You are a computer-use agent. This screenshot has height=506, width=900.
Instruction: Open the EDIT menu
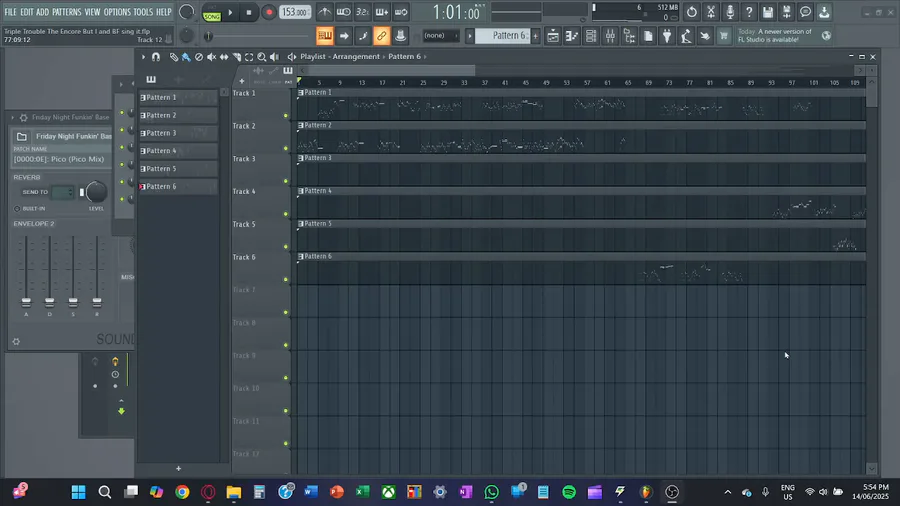pyautogui.click(x=27, y=12)
